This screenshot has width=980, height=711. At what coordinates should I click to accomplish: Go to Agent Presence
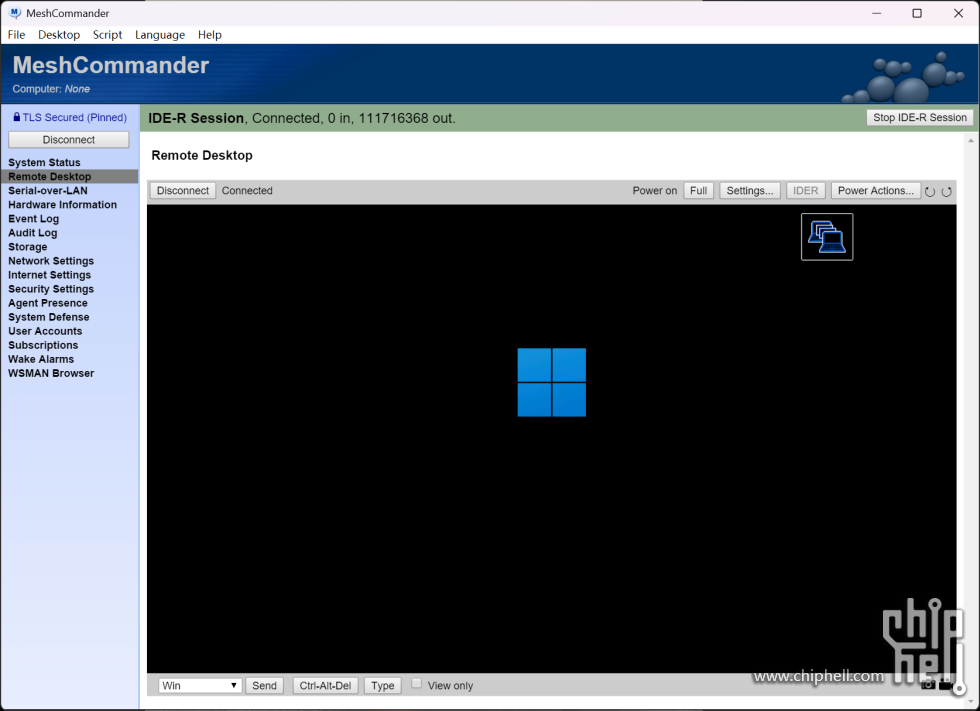[x=48, y=303]
